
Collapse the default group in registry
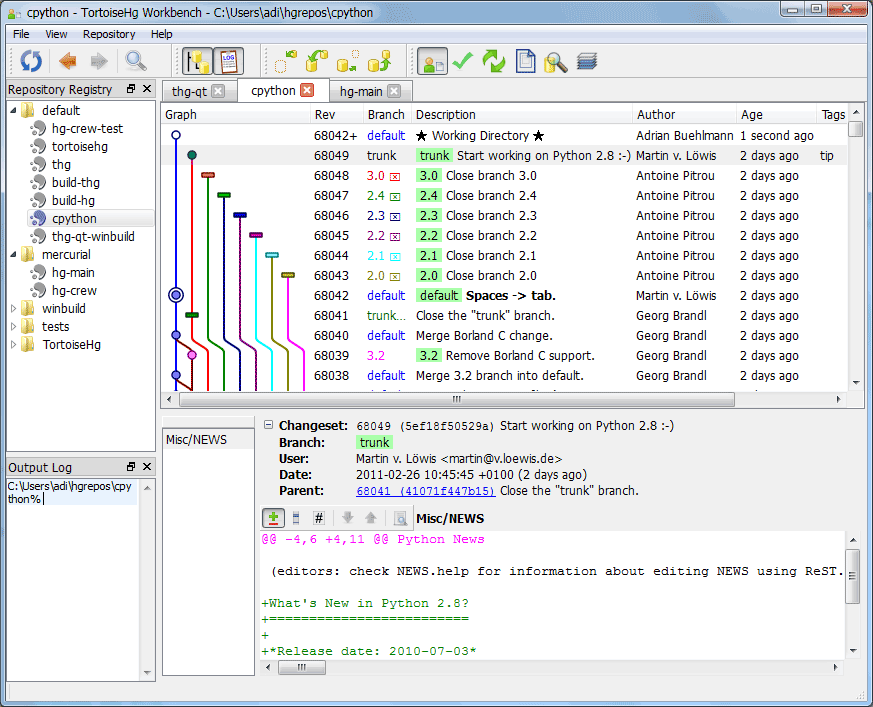tap(14, 111)
